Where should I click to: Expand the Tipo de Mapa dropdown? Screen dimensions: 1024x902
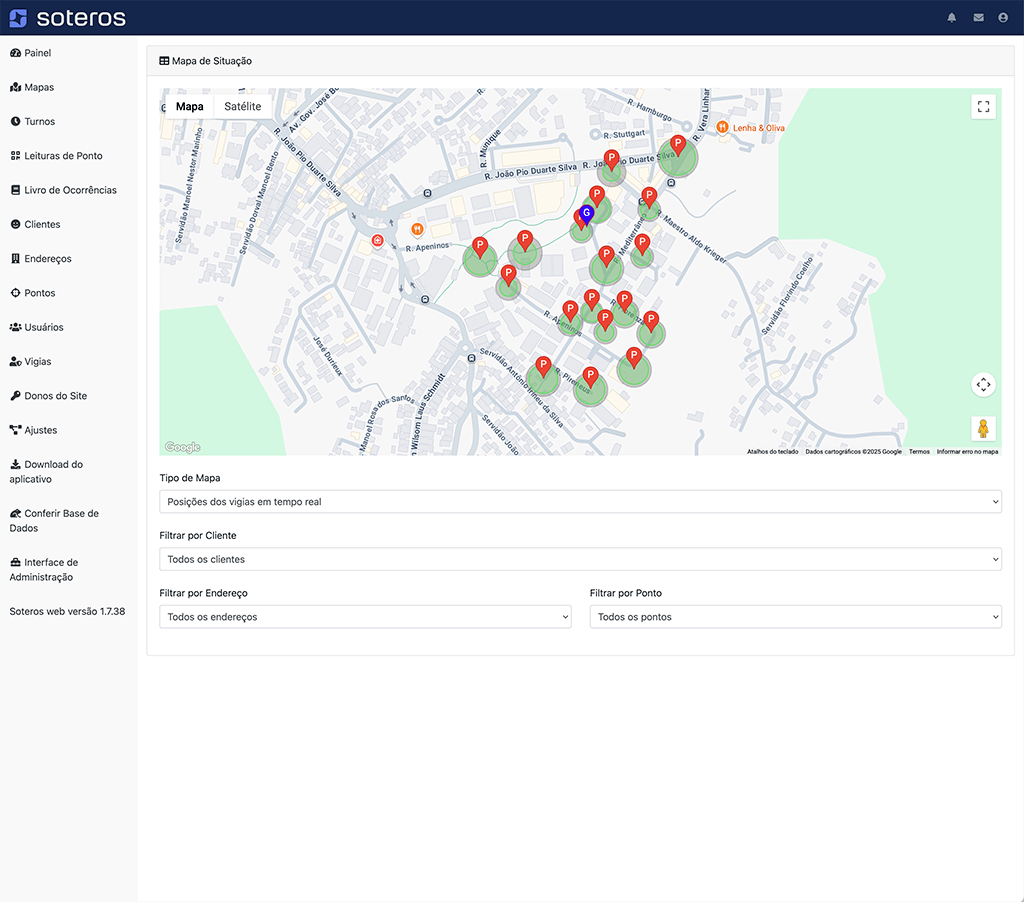pos(580,502)
